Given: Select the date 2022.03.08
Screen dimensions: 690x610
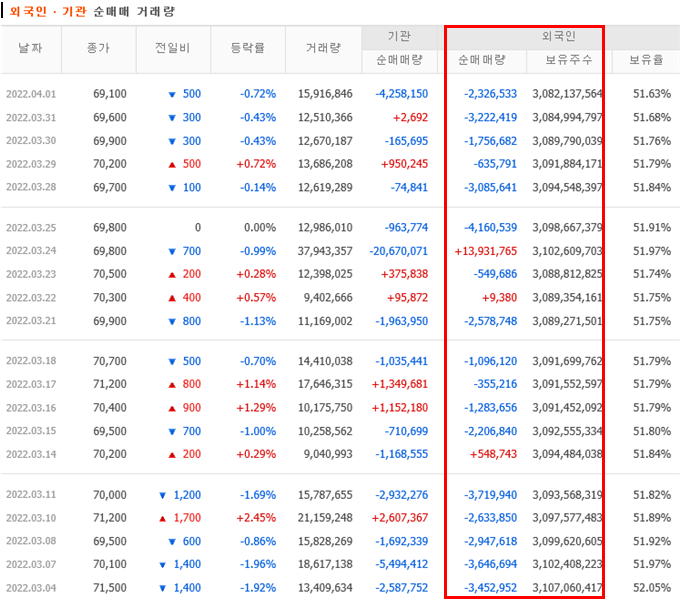Looking at the screenshot, I should click(31, 541).
